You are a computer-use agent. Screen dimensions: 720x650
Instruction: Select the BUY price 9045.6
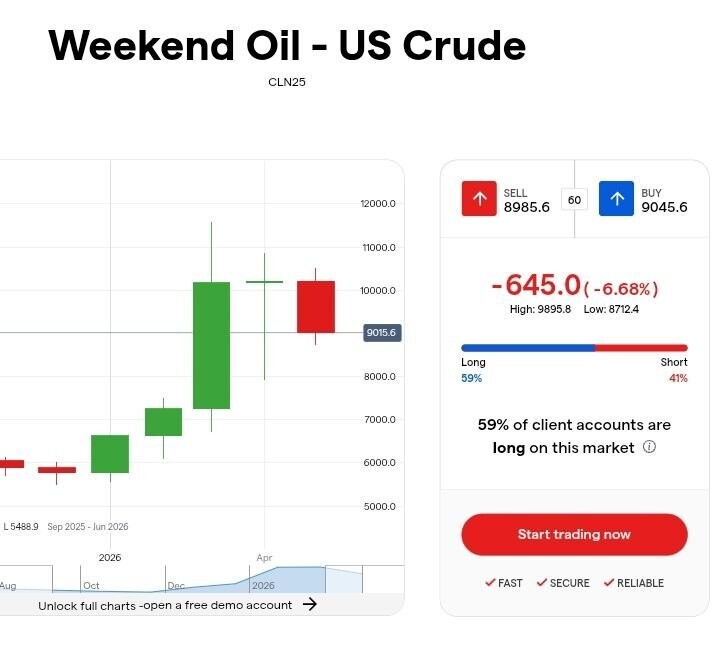[664, 207]
